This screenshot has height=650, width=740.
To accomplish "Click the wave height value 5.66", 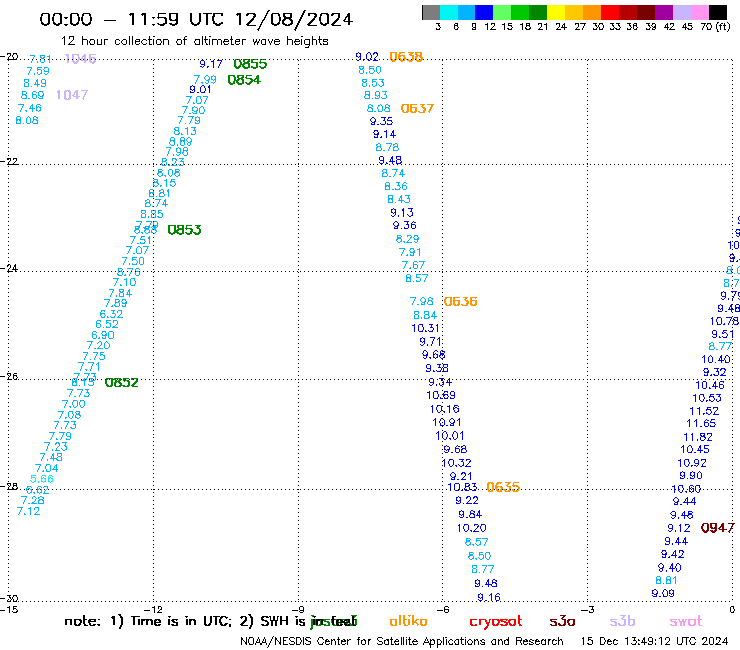I will pos(42,479).
